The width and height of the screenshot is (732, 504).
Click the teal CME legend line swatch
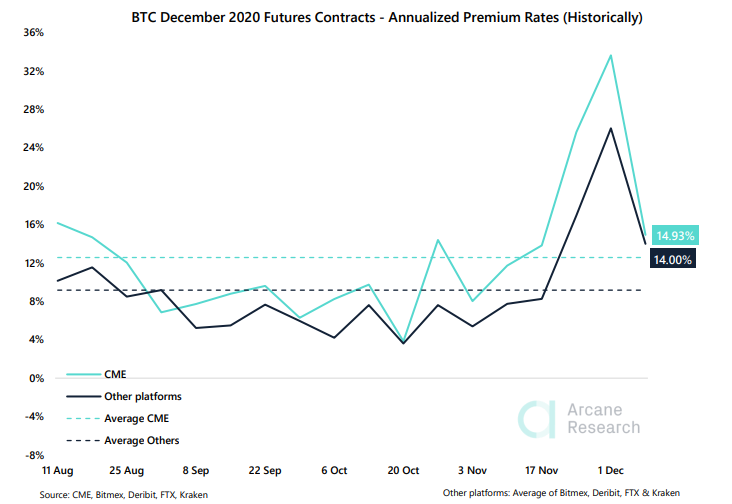83,374
